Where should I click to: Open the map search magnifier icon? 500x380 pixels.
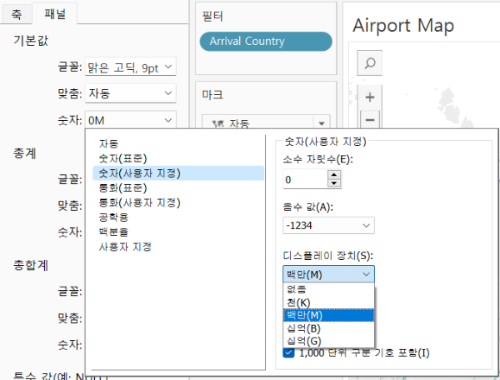[370, 63]
